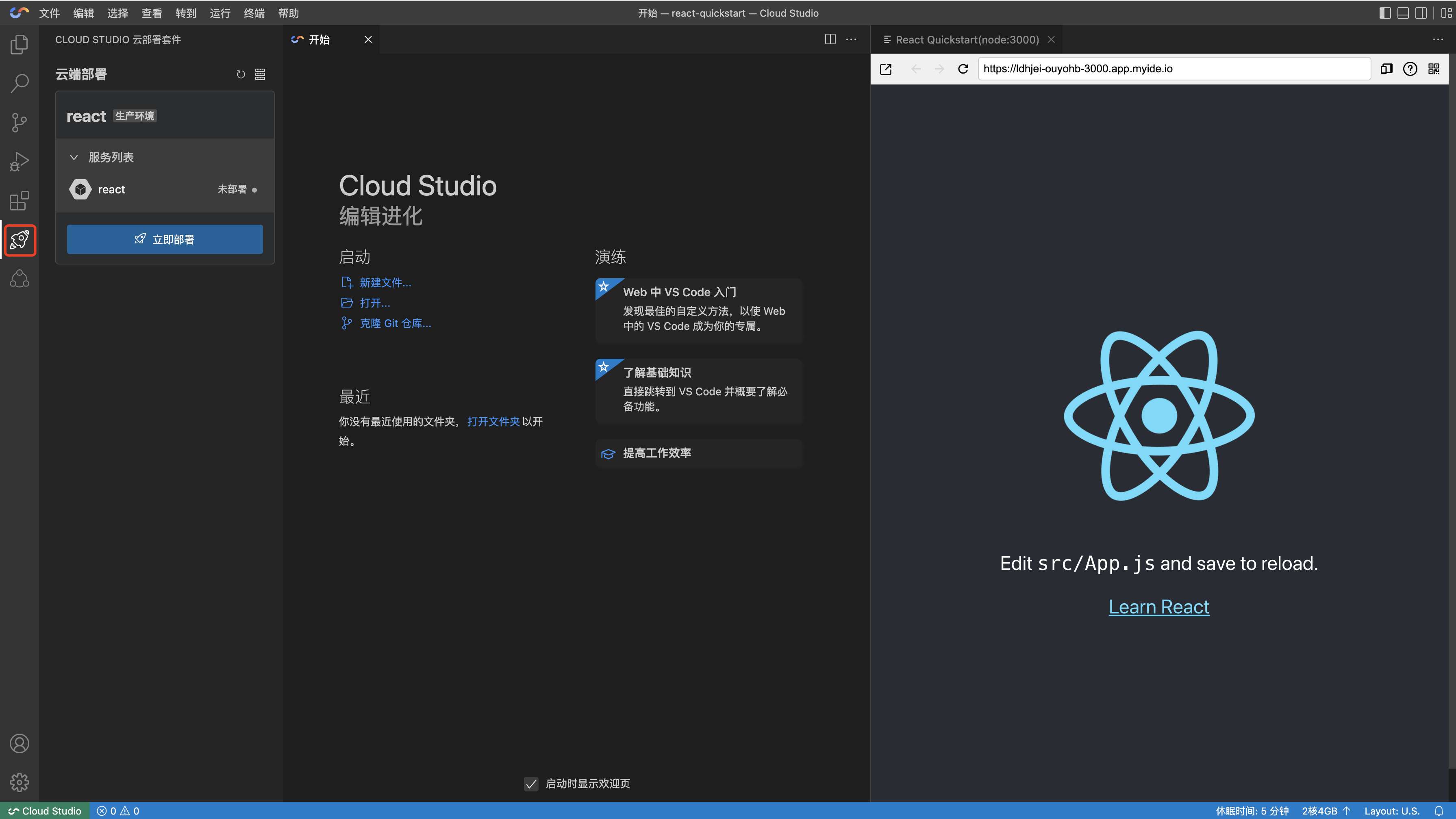Open the Explorer files icon in activity bar

[x=19, y=45]
